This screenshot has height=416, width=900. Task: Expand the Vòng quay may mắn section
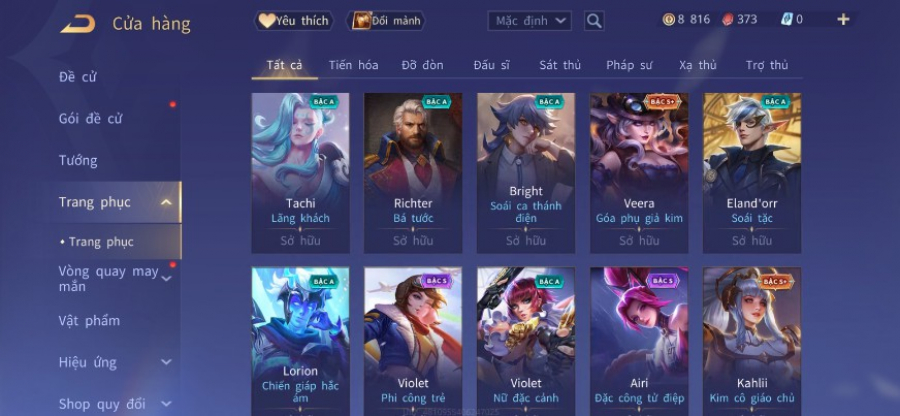point(166,279)
